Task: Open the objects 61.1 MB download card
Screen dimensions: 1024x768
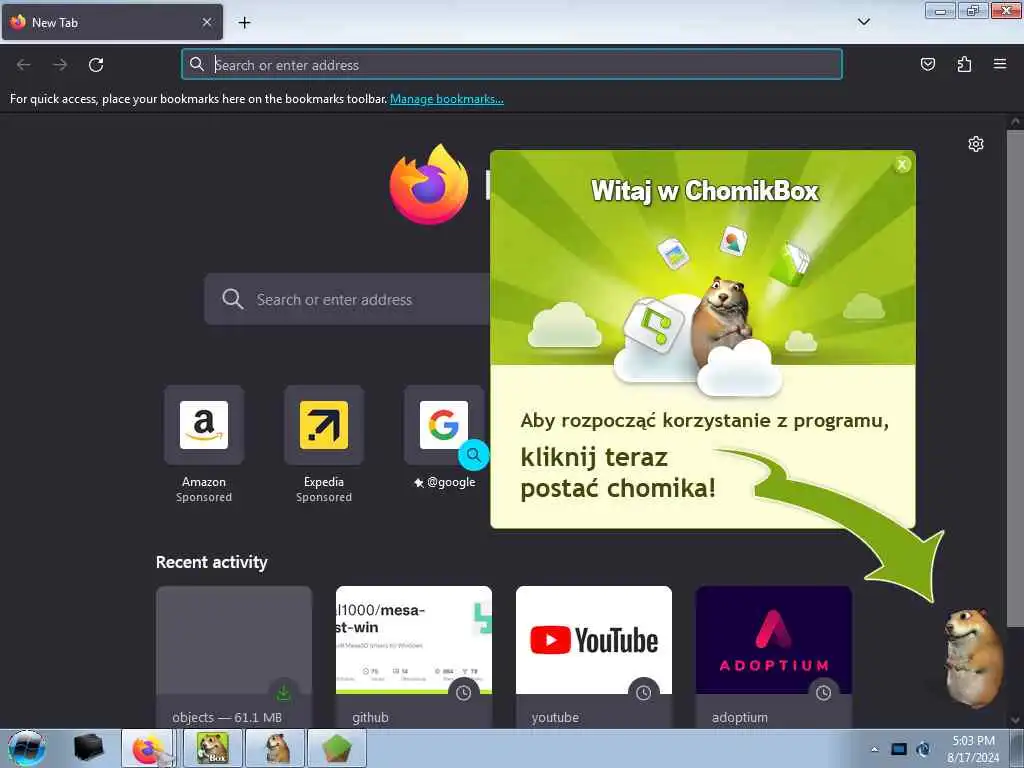Action: (234, 656)
